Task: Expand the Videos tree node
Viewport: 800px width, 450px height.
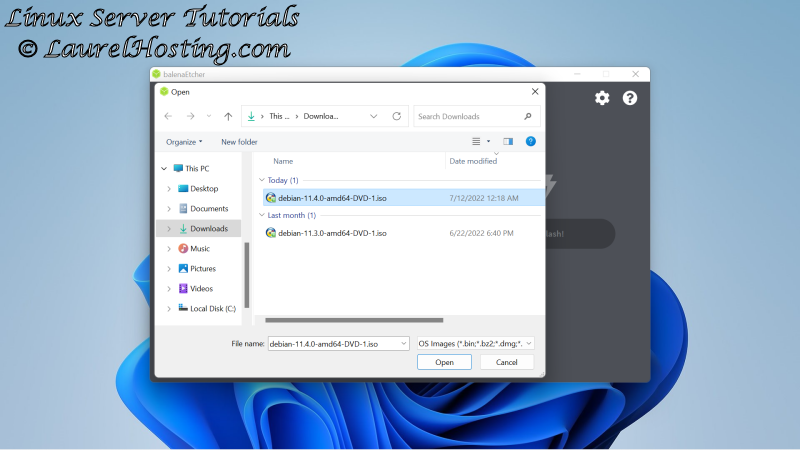Action: (169, 289)
